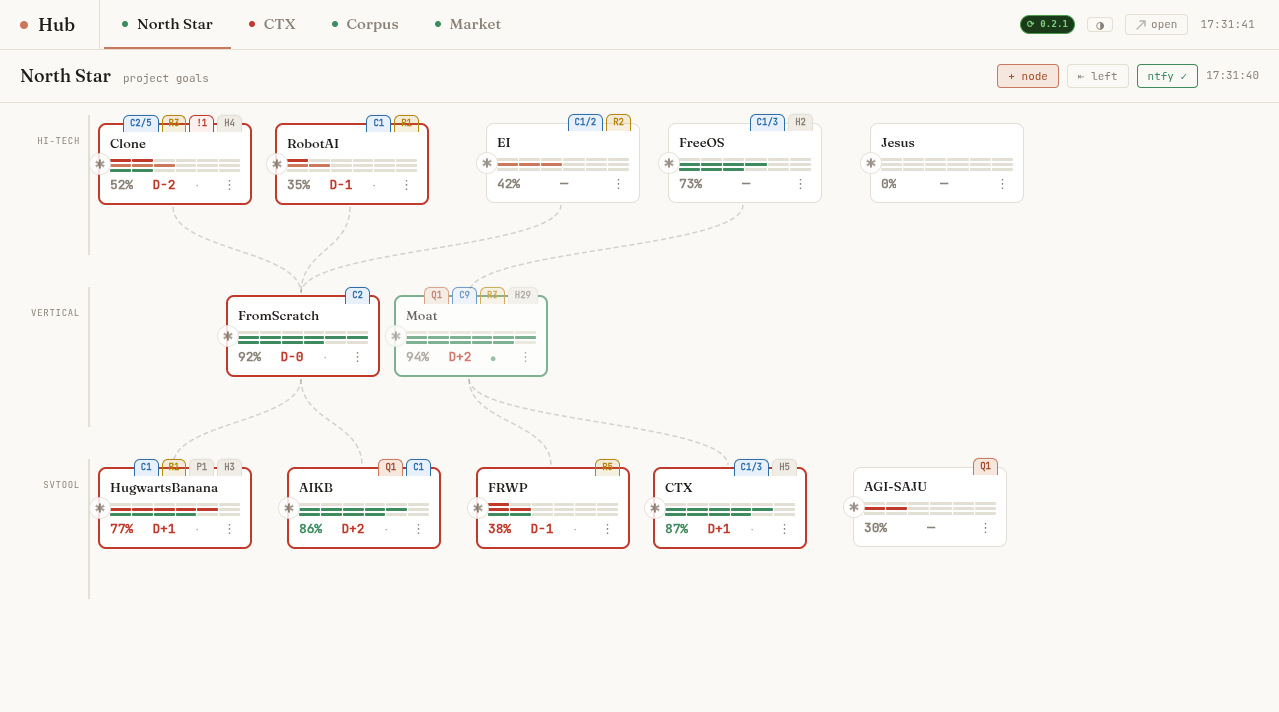Click the asterisk handle on AIKB node
The height and width of the screenshot is (712, 1279).
pos(289,508)
